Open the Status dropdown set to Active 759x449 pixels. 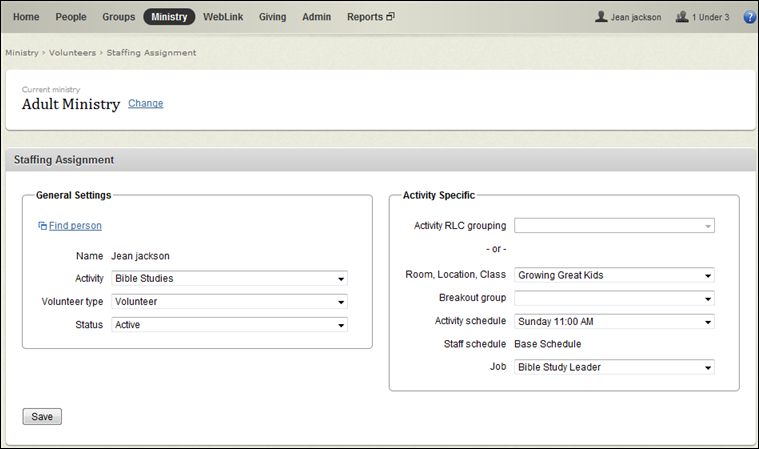pyautogui.click(x=229, y=325)
